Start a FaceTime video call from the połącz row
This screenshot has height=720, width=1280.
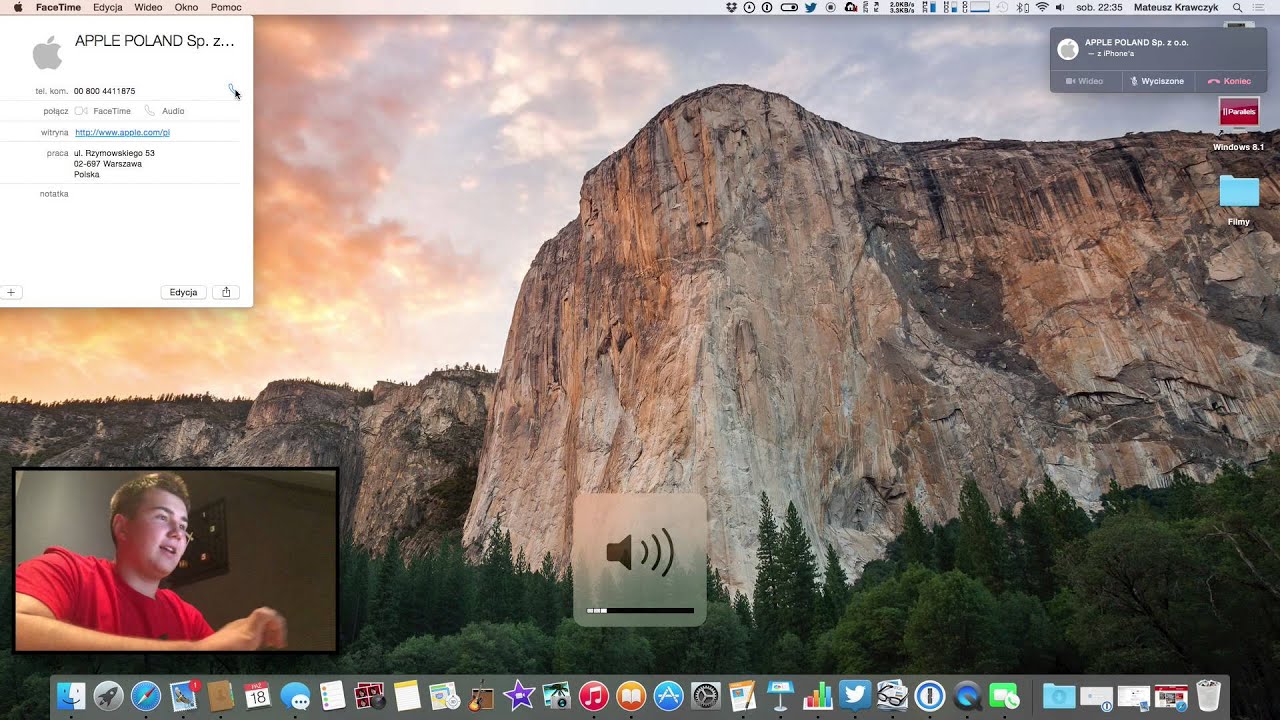tap(103, 111)
